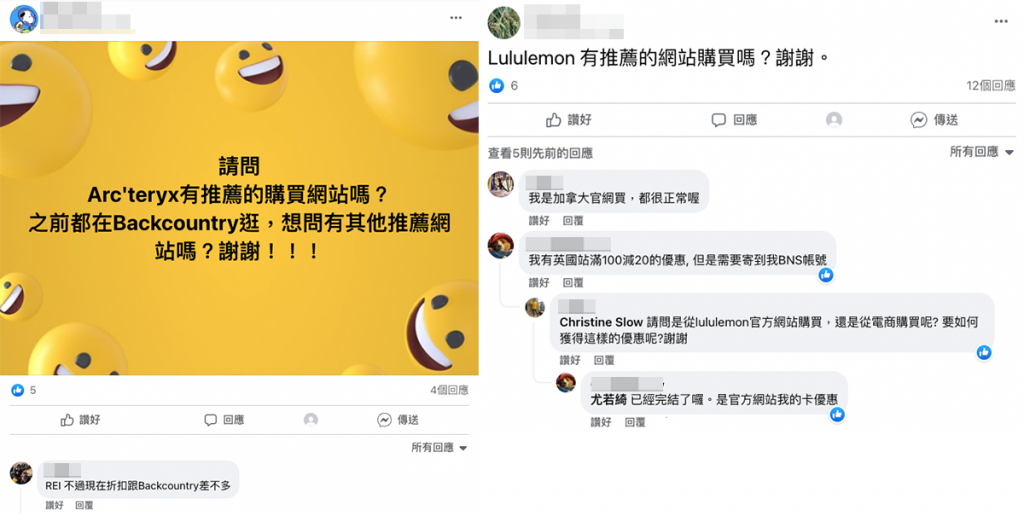1024x516 pixels.
Task: Open the 12個回應 comment count
Action: tap(991, 86)
